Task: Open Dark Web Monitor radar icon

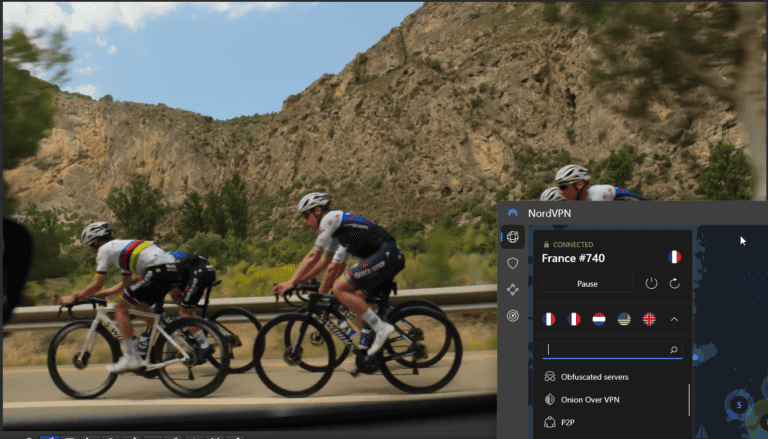Action: tap(512, 316)
